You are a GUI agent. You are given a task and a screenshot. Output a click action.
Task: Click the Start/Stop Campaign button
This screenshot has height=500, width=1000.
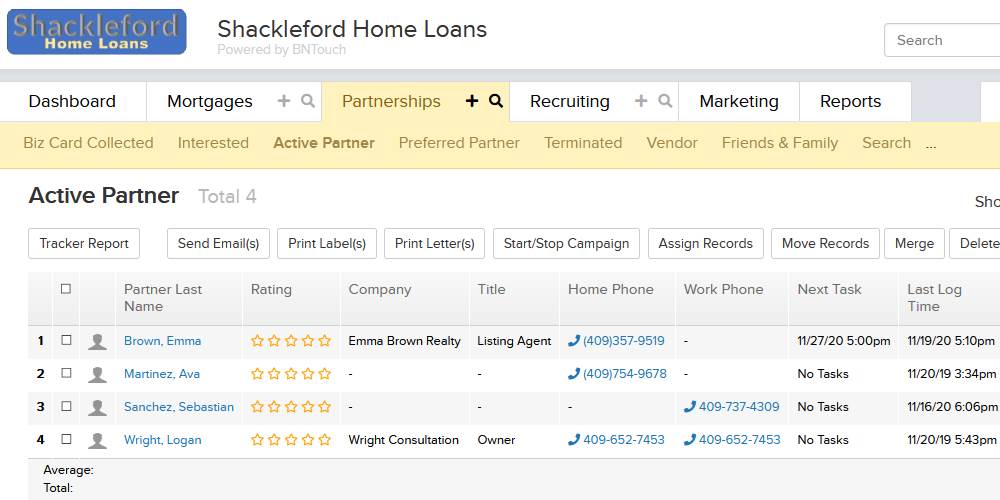566,244
